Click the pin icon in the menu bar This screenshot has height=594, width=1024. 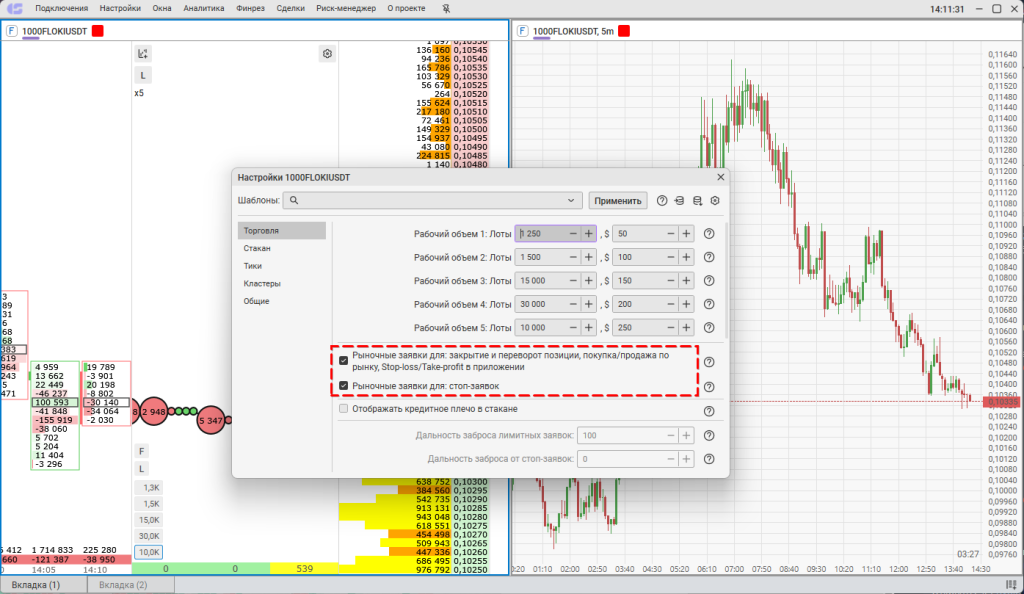coord(444,8)
